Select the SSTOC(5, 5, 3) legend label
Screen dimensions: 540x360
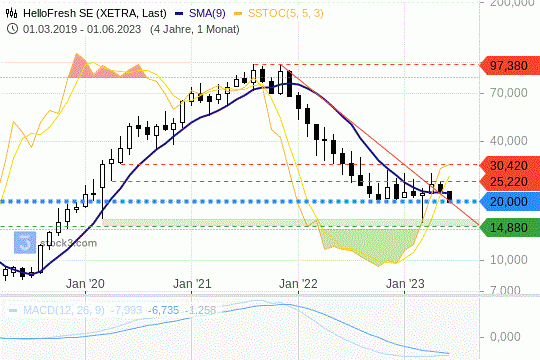point(285,13)
